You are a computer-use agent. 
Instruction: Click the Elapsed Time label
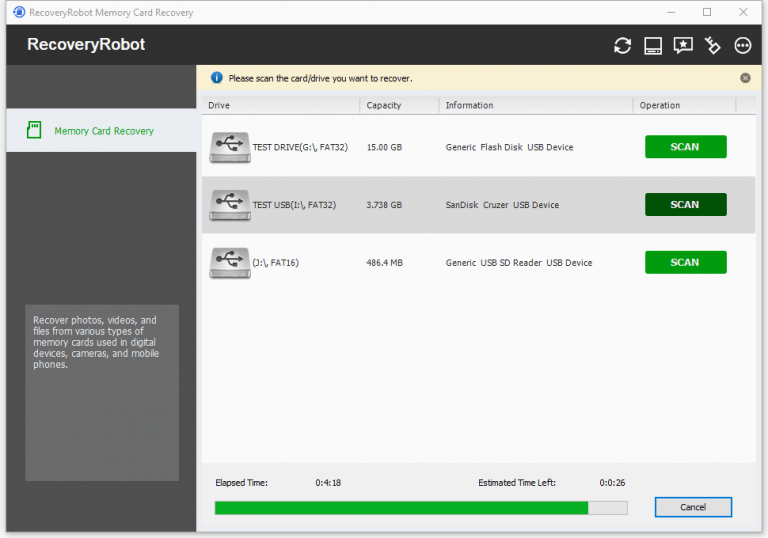tap(241, 483)
